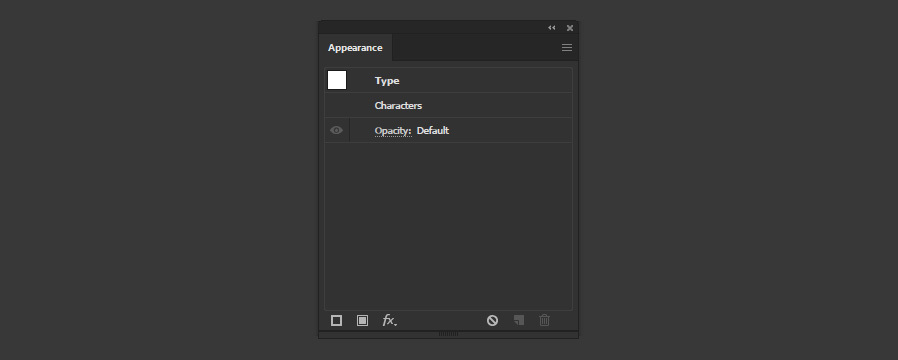Image resolution: width=898 pixels, height=360 pixels.
Task: Select the Appearance tab
Action: pos(355,48)
